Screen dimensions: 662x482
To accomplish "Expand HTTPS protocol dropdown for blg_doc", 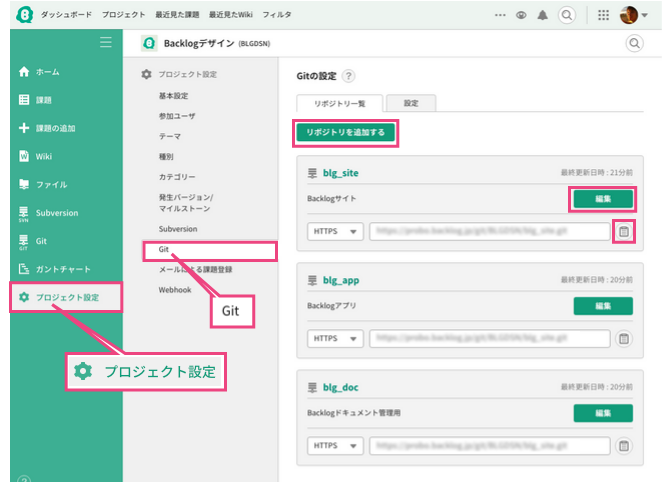I will 335,446.
